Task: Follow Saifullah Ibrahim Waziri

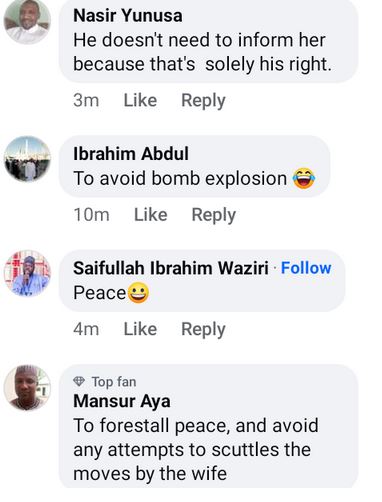Action: [x=306, y=268]
